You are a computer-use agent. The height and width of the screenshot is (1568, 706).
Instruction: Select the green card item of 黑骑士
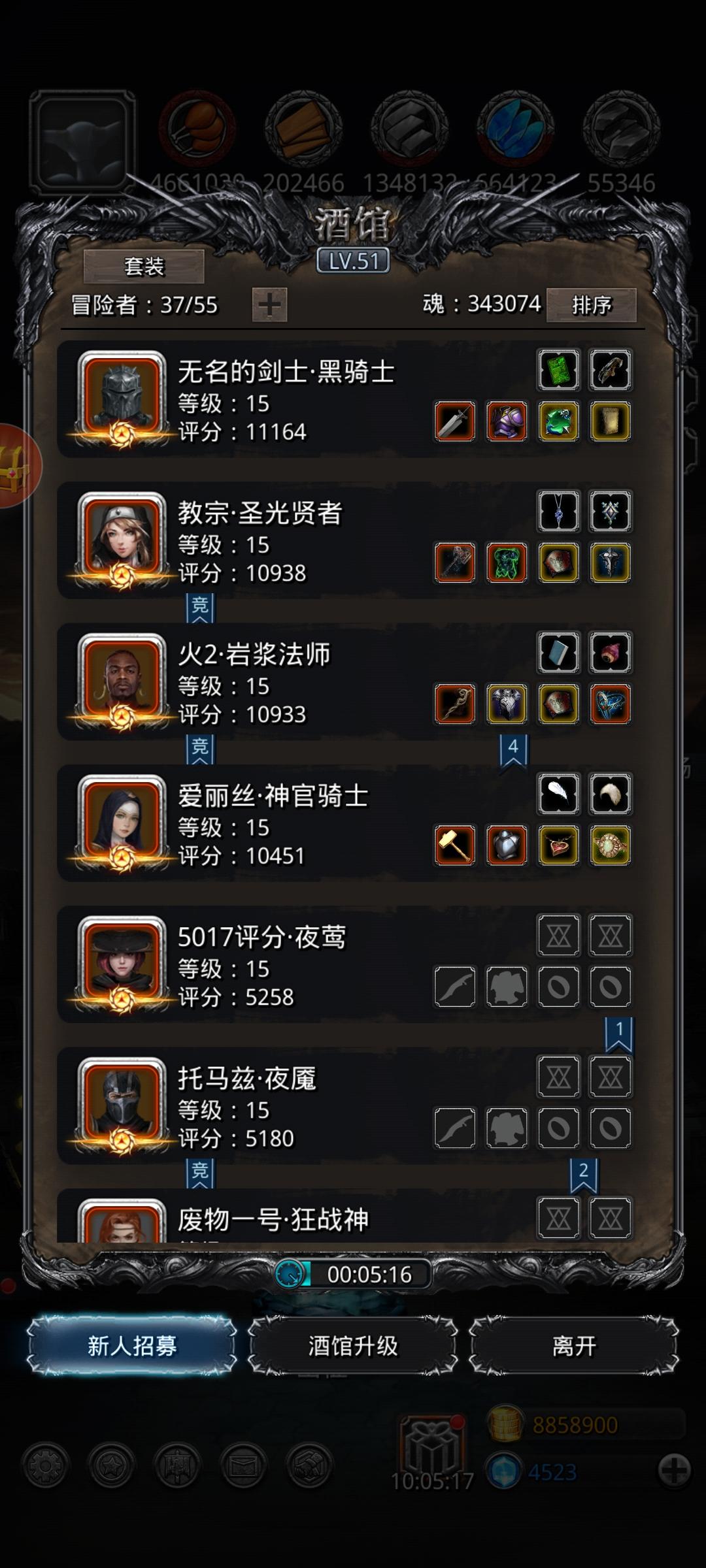point(558,370)
